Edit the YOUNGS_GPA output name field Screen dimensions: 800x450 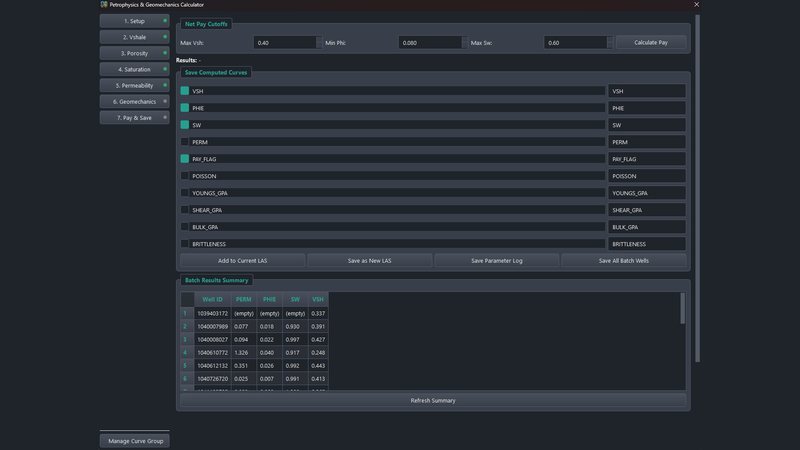(x=646, y=193)
